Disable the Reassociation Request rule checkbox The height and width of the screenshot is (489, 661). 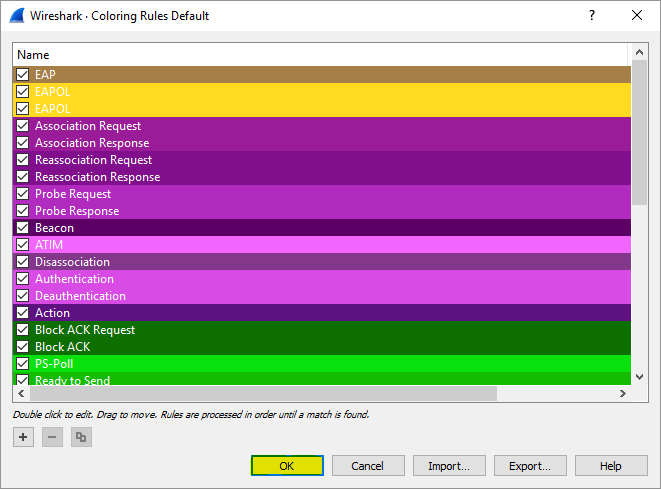[x=23, y=160]
